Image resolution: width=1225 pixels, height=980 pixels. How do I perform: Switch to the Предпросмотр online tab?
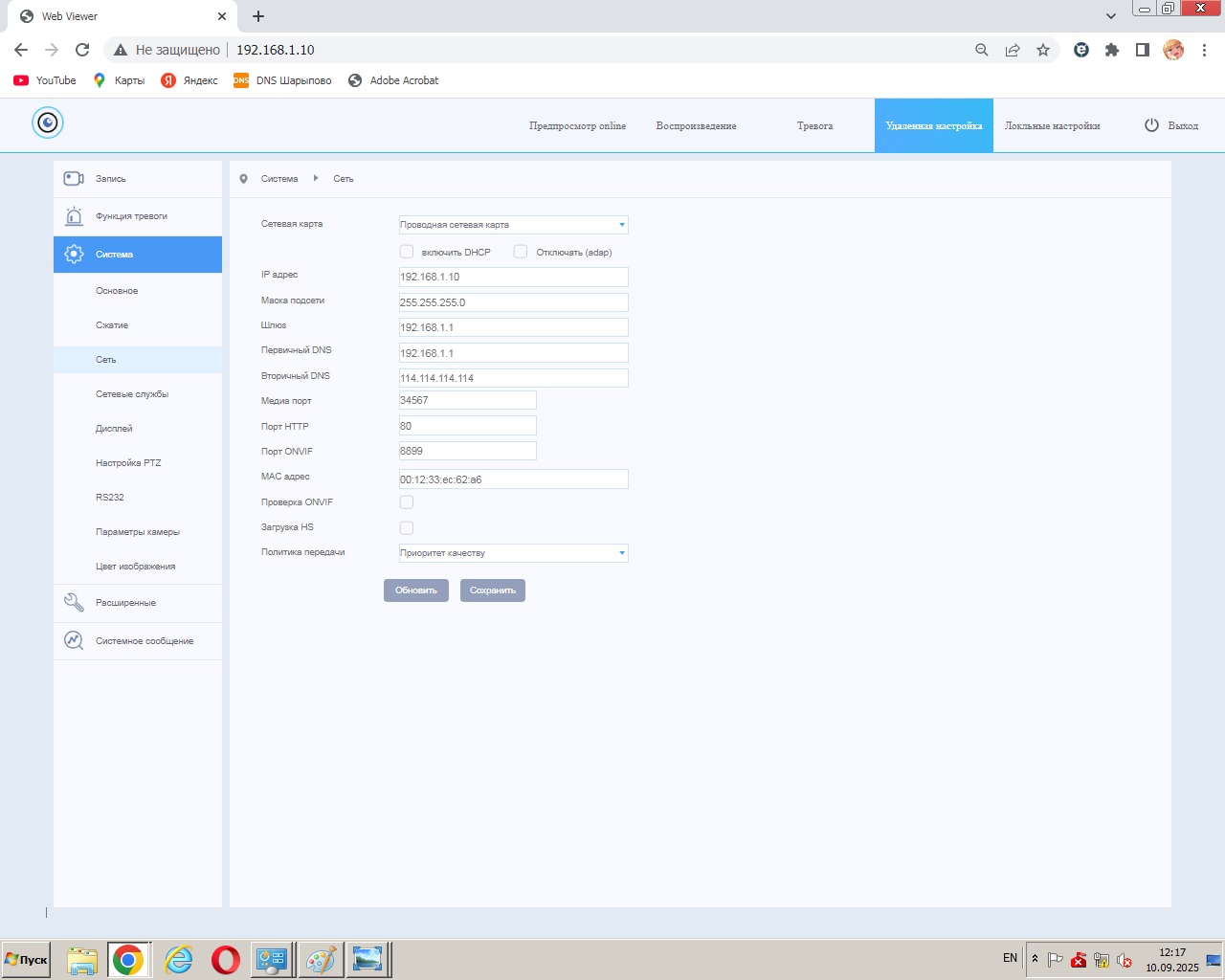pyautogui.click(x=577, y=126)
